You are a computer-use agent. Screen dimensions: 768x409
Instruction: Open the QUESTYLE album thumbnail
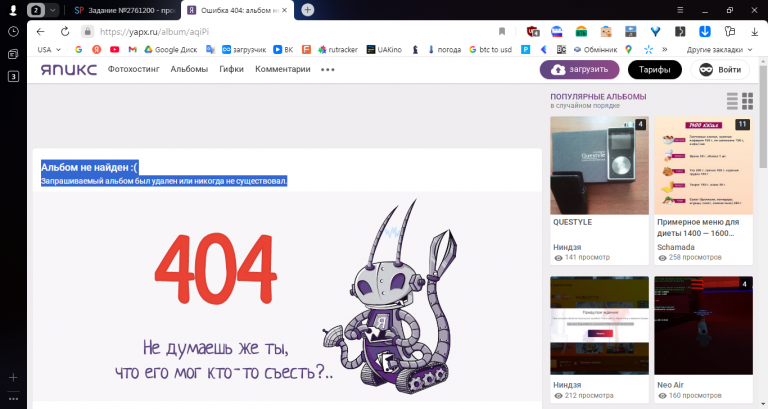[x=600, y=165]
